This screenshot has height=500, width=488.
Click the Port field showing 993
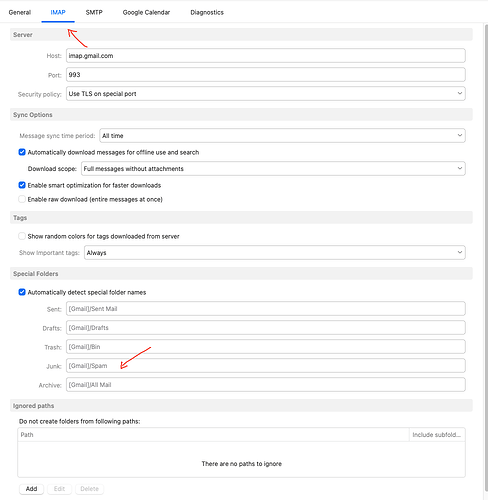pos(266,75)
